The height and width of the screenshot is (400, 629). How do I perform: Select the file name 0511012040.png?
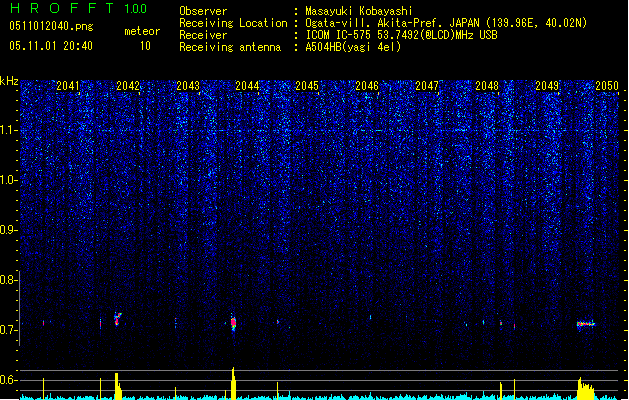click(x=51, y=26)
